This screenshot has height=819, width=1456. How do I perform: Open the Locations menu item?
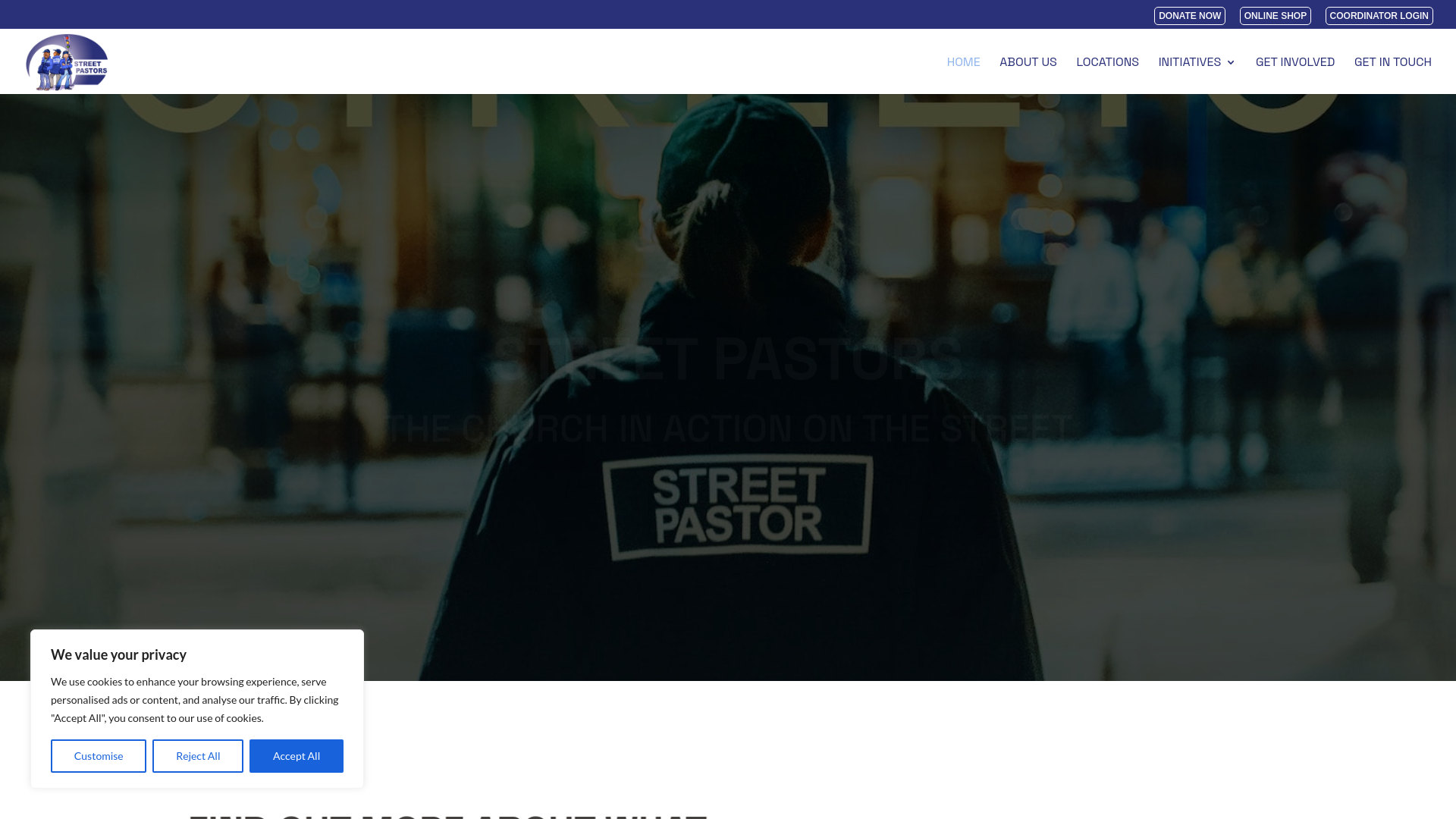[1107, 62]
